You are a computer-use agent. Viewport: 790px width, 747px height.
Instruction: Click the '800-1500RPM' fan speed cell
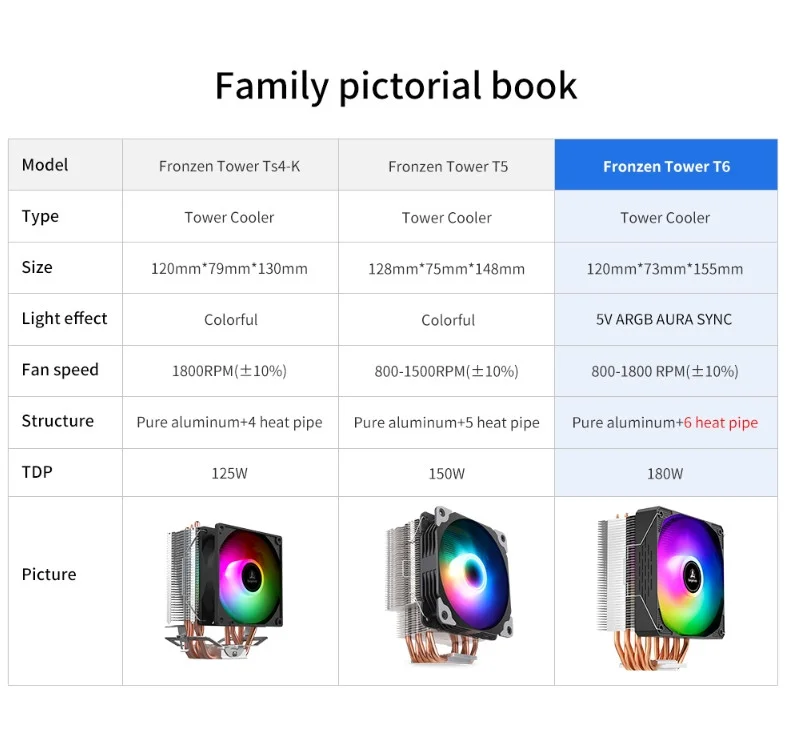(446, 371)
